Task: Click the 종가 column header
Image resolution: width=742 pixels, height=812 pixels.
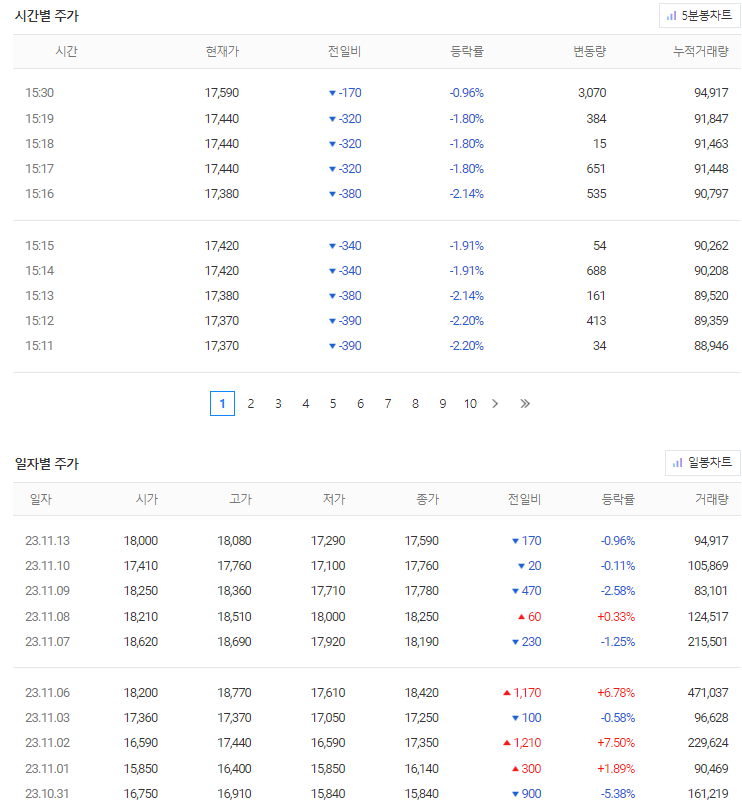Action: pos(428,499)
